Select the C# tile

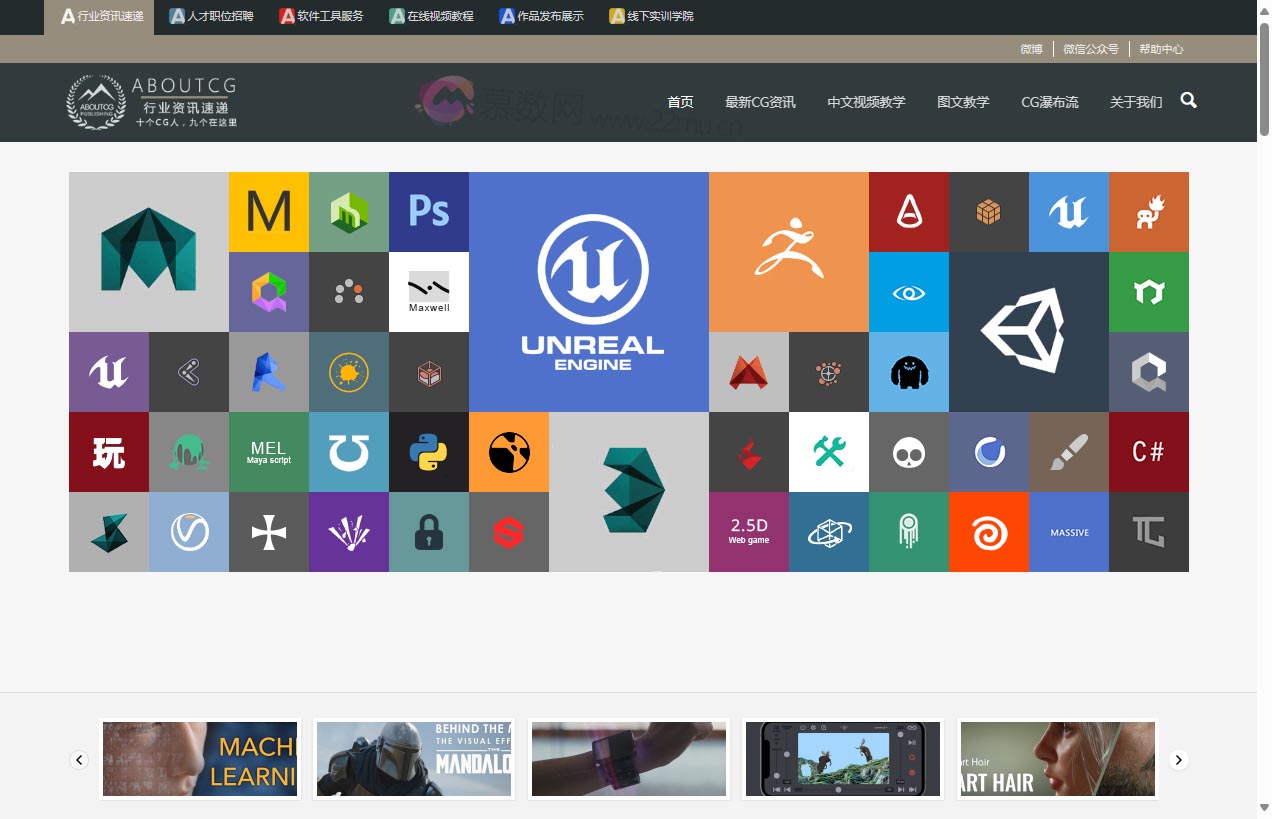click(1148, 452)
